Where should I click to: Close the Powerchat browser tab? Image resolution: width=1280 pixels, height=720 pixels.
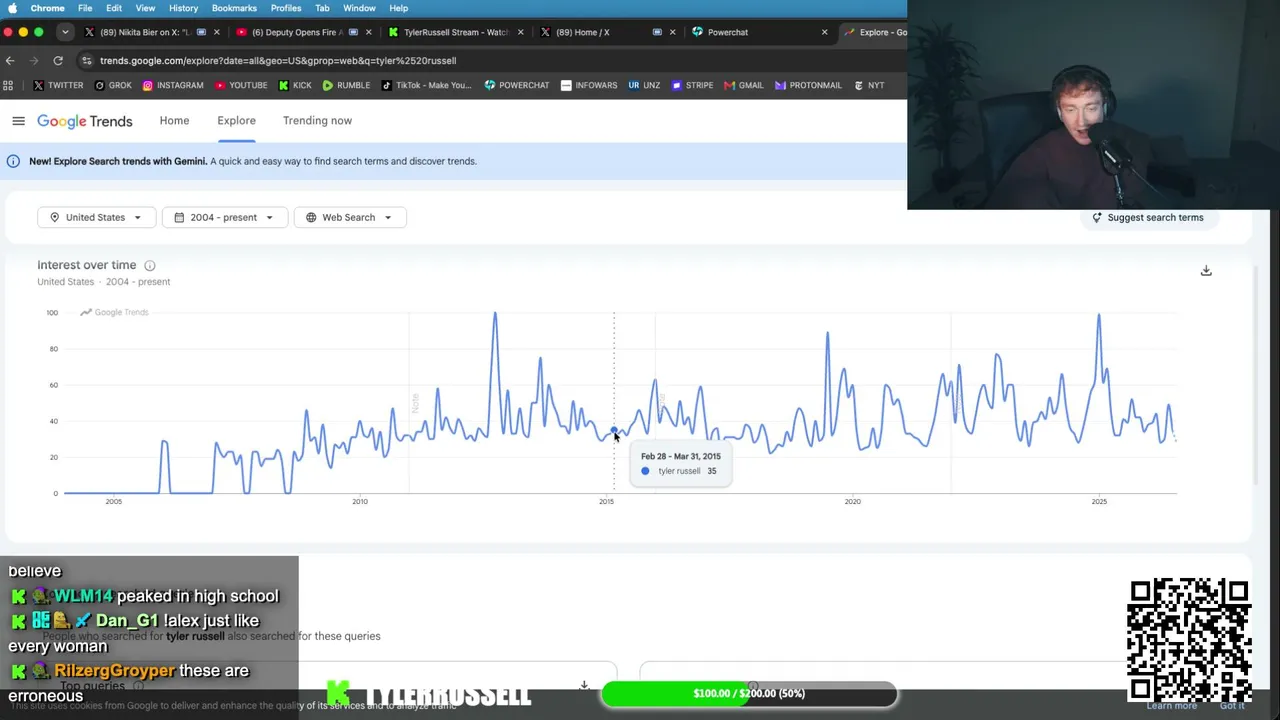824,32
